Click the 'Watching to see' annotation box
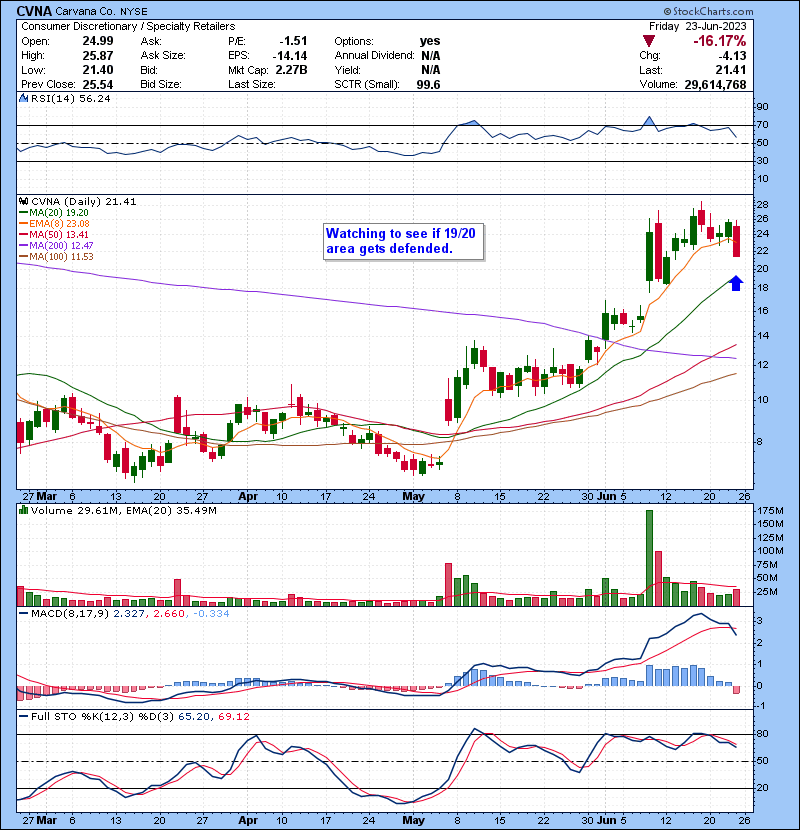This screenshot has width=800, height=830. pyautogui.click(x=404, y=241)
